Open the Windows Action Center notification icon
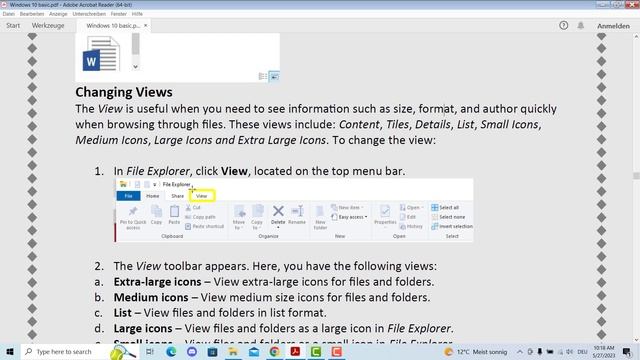The width and height of the screenshot is (640, 360). [627, 351]
